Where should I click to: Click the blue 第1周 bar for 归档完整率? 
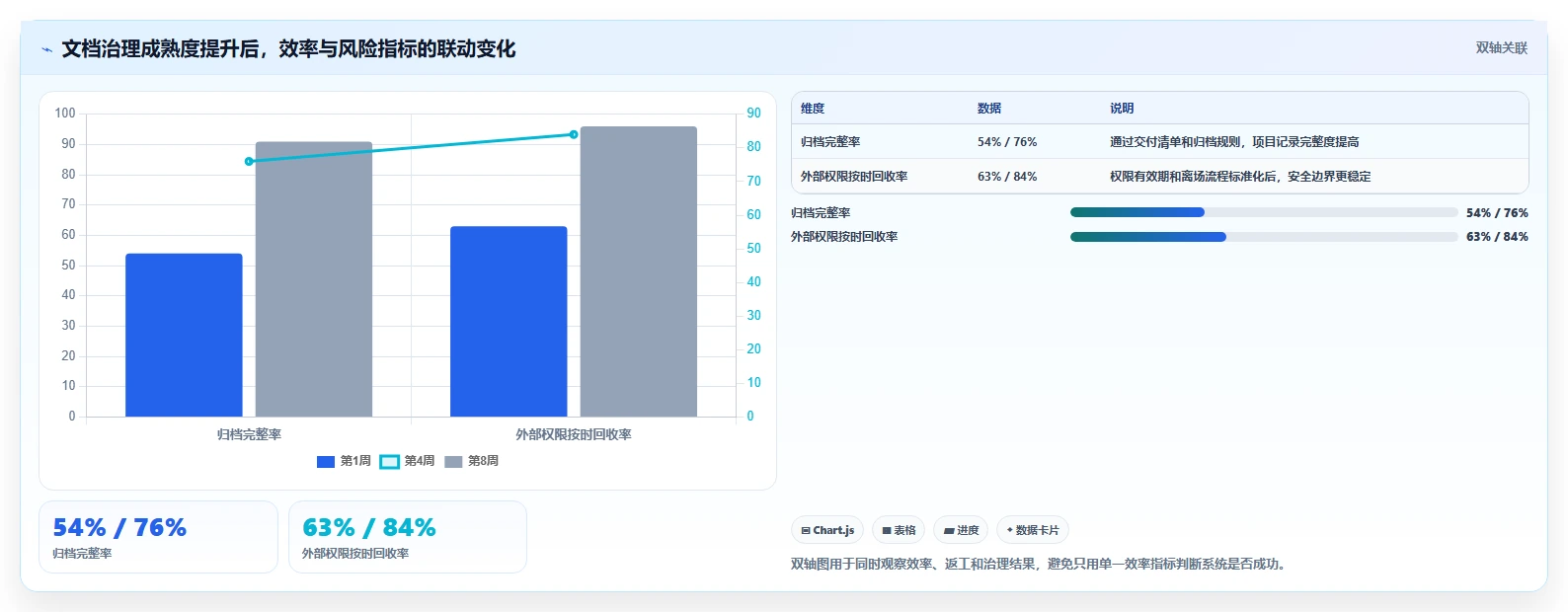point(184,335)
